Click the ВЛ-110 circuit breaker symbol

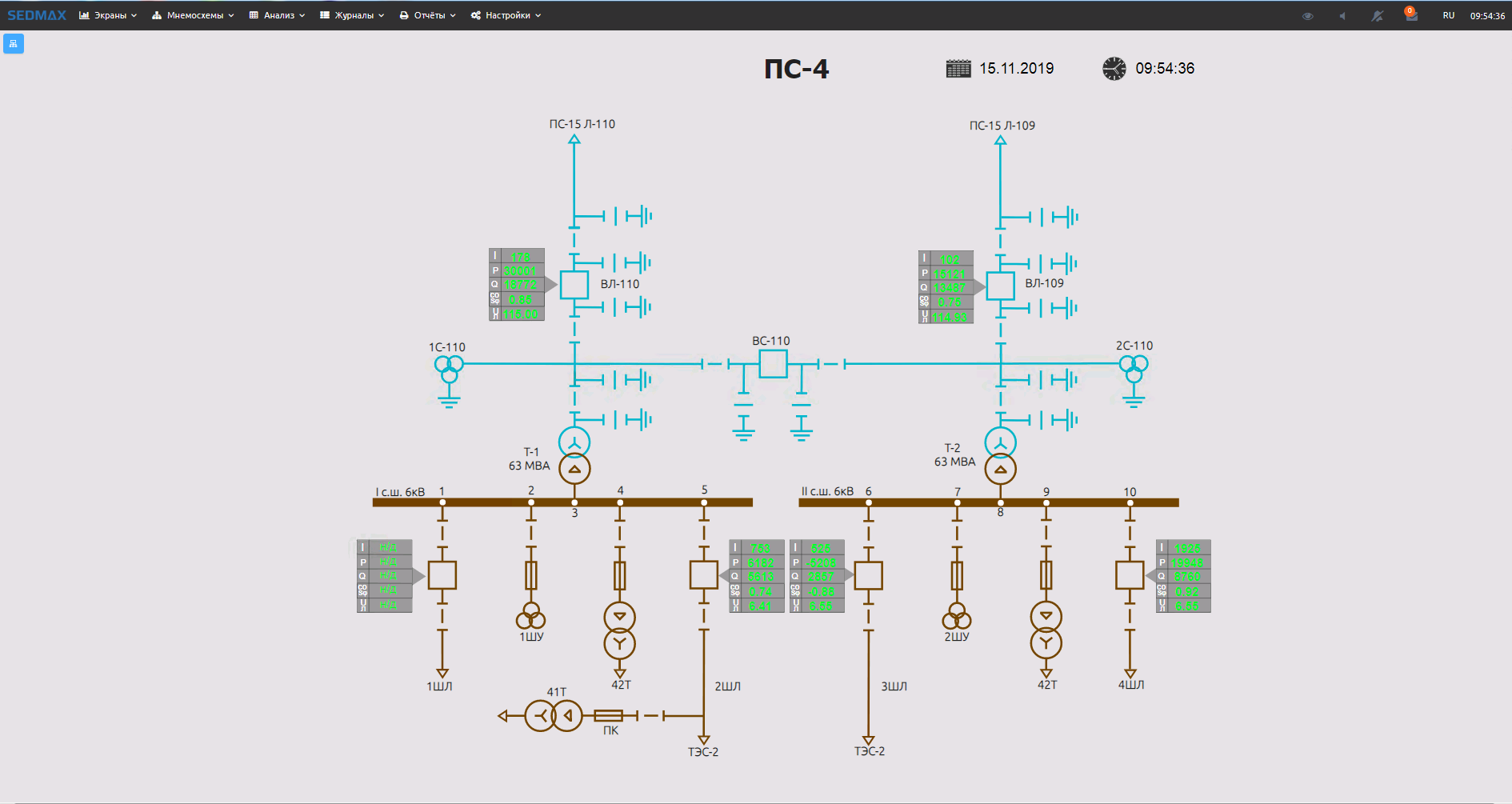(574, 285)
